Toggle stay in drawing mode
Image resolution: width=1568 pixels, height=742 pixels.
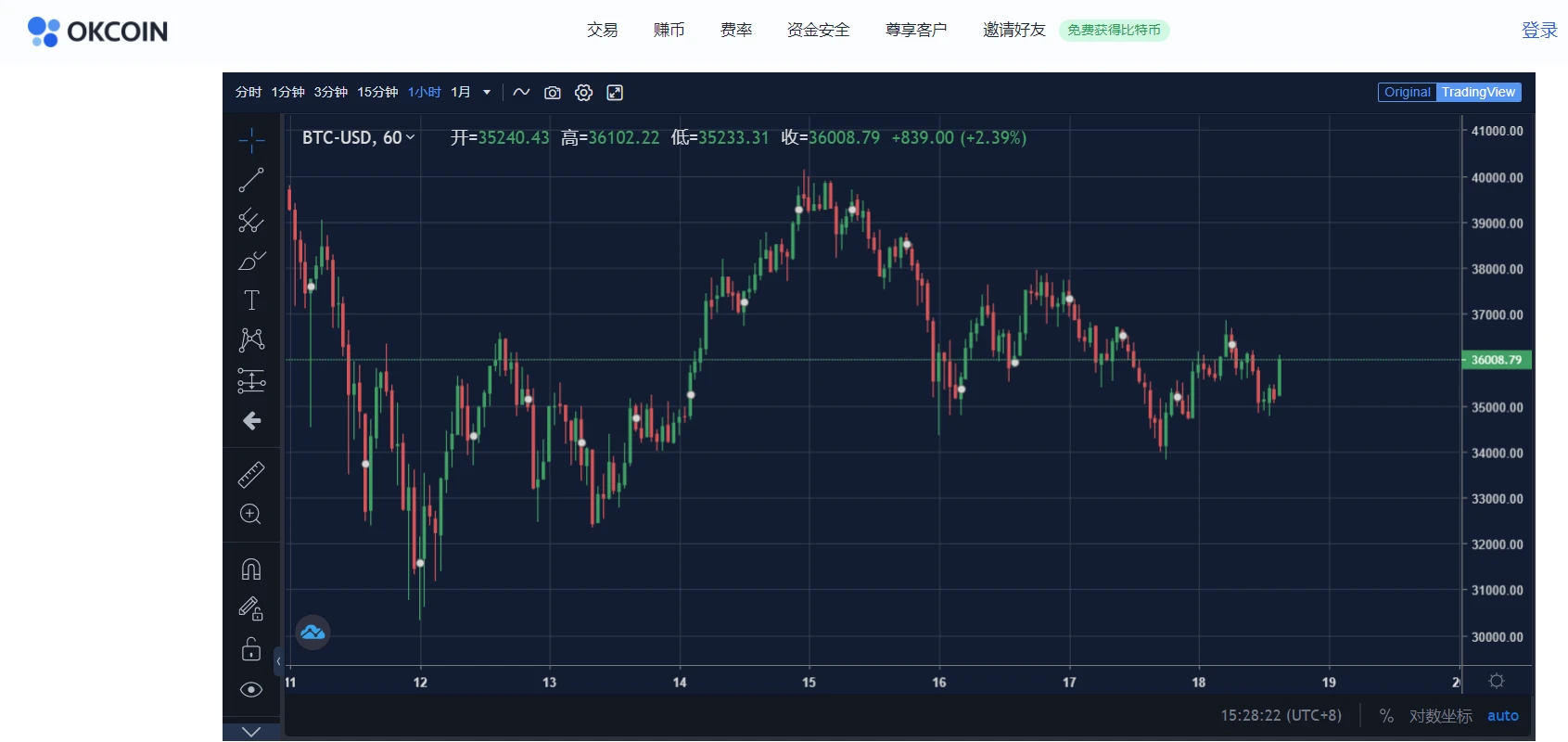point(251,608)
